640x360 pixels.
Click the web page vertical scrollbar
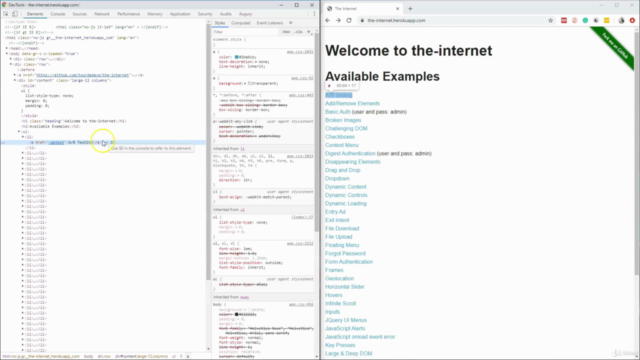(x=637, y=153)
